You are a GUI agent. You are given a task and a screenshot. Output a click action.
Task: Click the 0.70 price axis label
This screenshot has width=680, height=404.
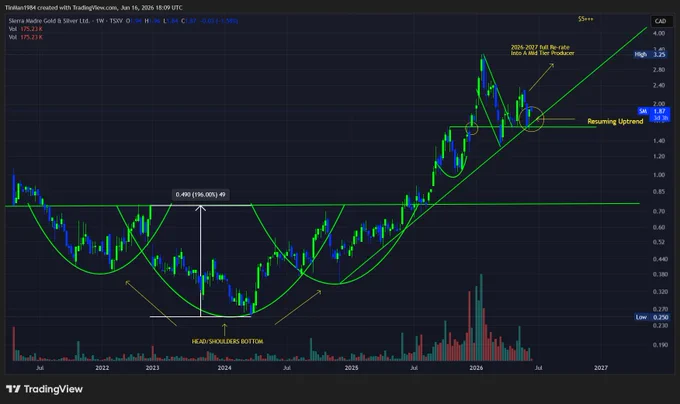659,212
